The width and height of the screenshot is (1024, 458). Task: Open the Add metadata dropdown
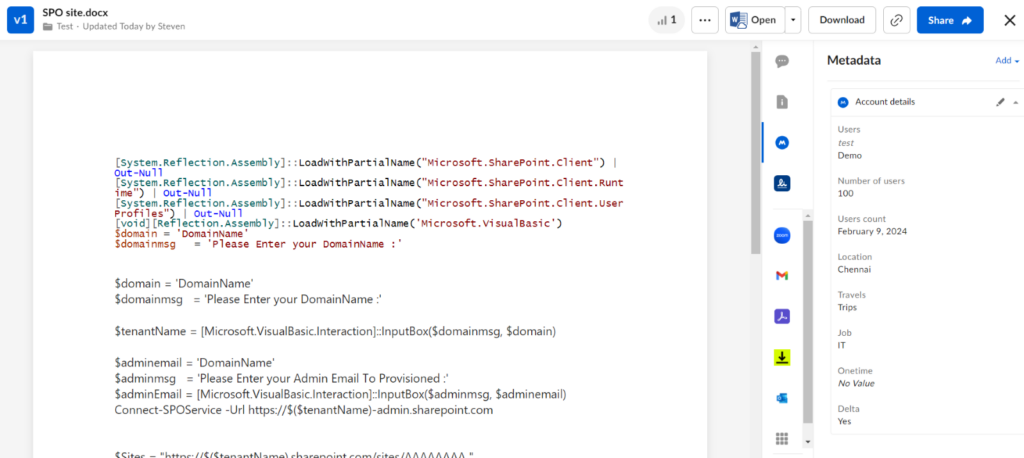[x=1007, y=61]
